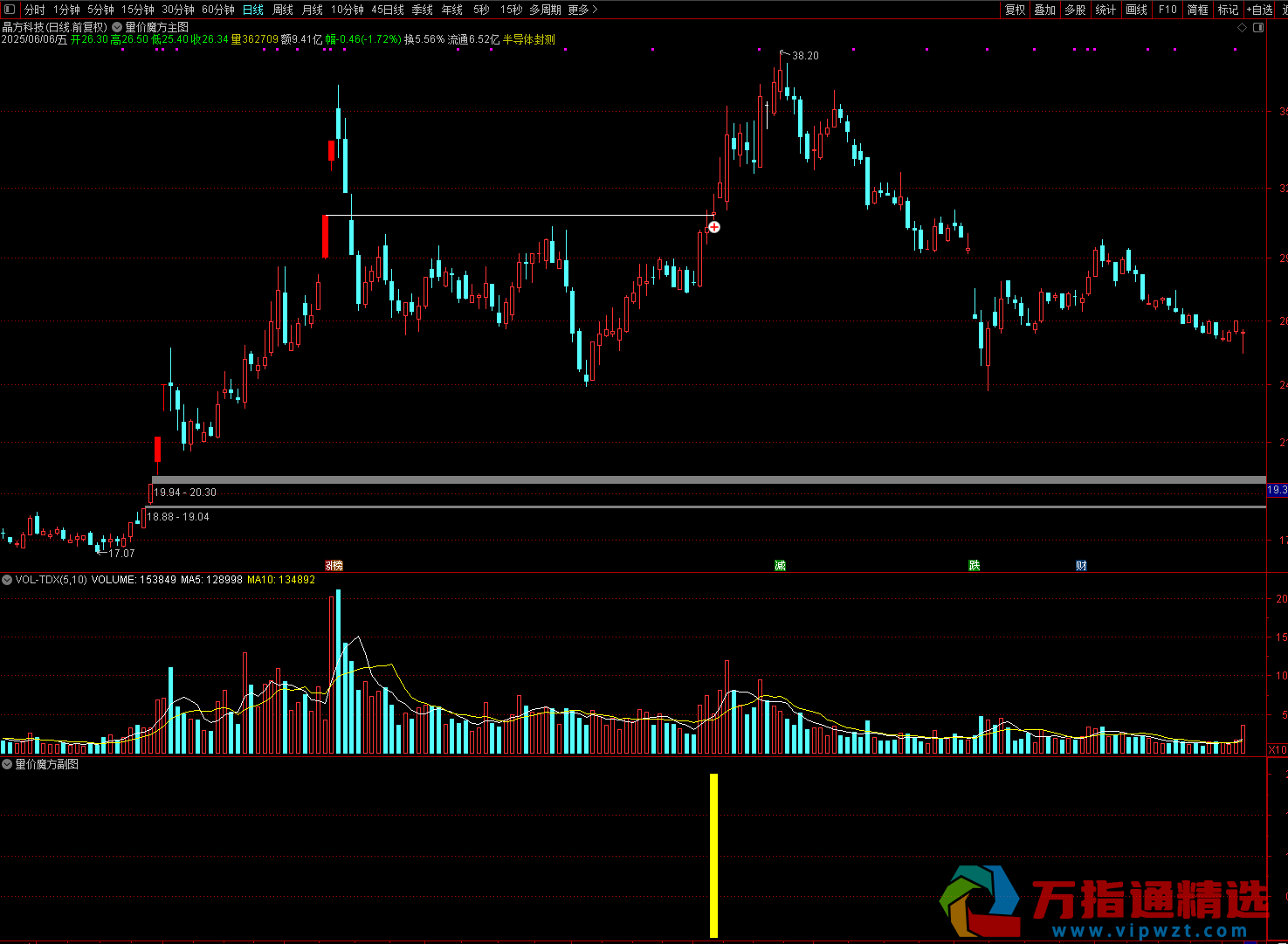Click the X10 volume scale label
The height and width of the screenshot is (944, 1288).
click(1277, 749)
